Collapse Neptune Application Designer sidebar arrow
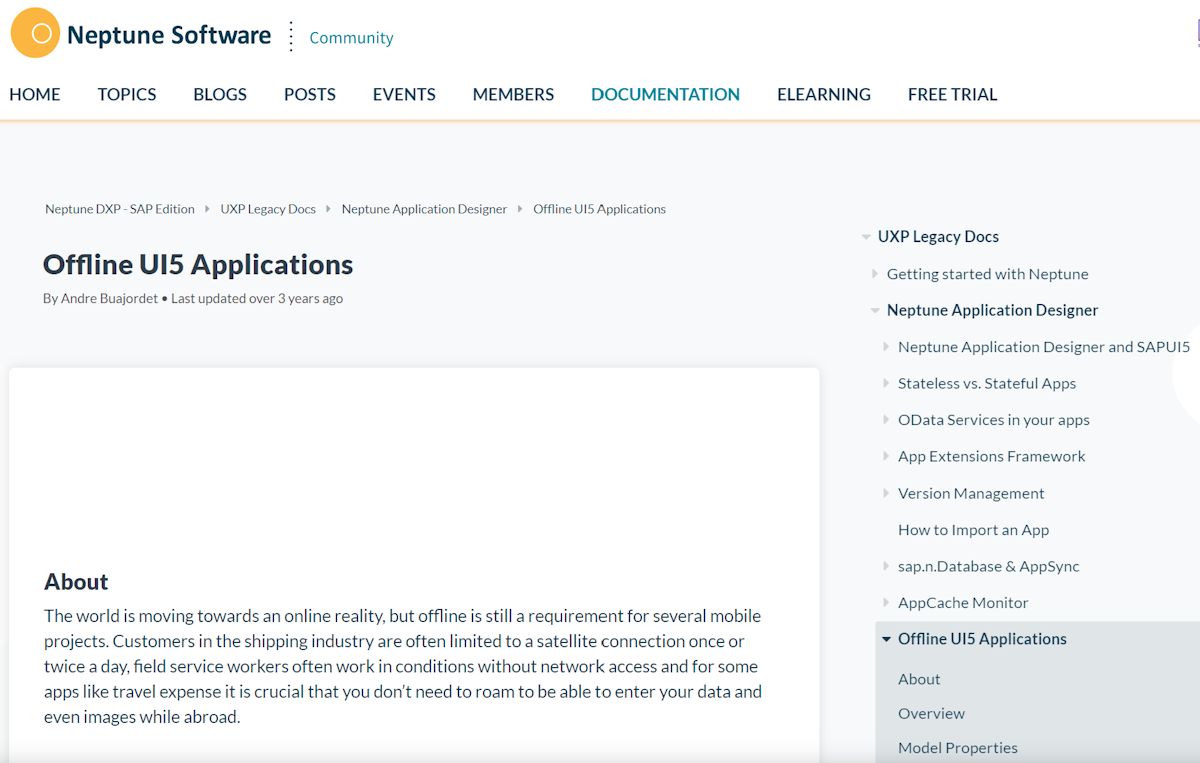Screen dimensions: 1200x763 [875, 310]
